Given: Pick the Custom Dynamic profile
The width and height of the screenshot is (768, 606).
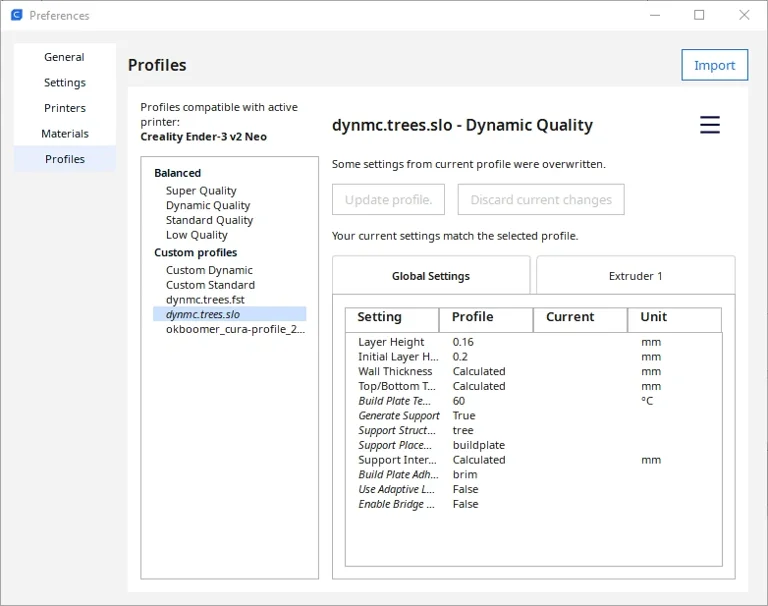Looking at the screenshot, I should coord(209,270).
